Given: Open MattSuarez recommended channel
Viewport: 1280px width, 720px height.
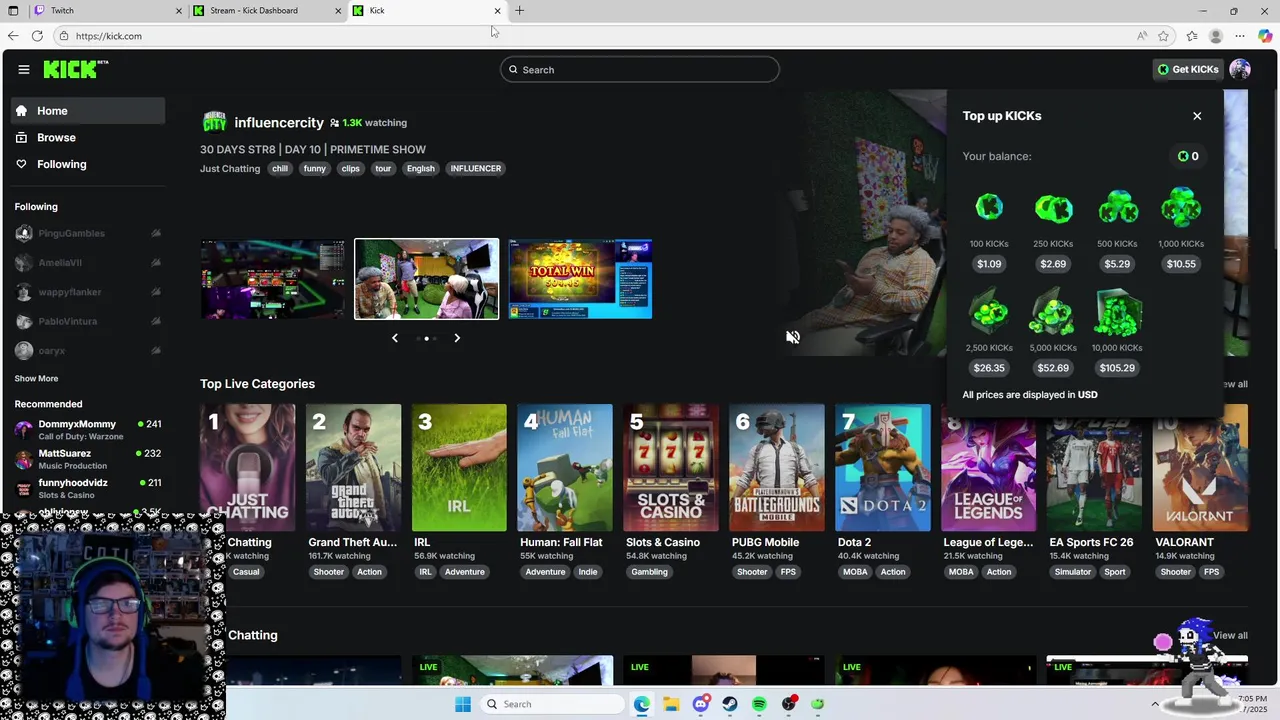Looking at the screenshot, I should click(x=88, y=459).
